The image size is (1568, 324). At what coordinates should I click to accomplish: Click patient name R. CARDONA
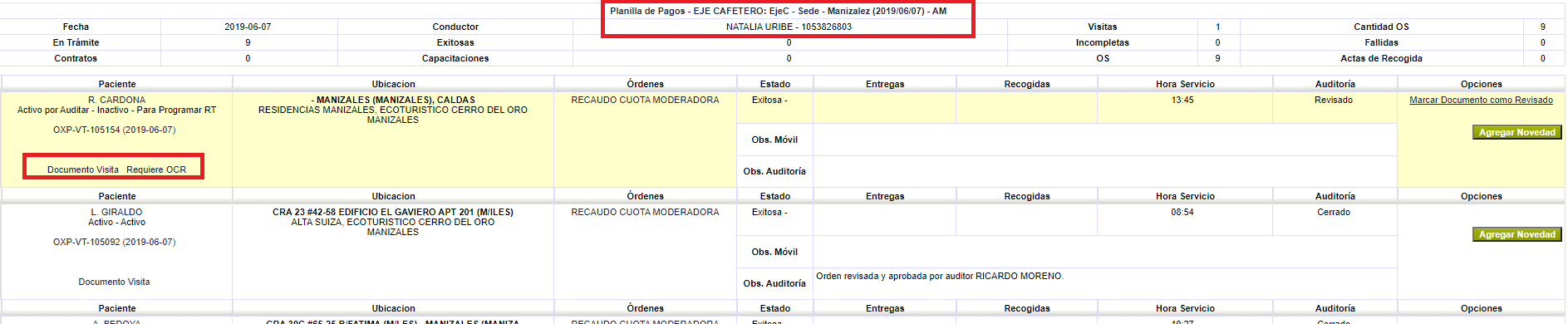(x=116, y=100)
